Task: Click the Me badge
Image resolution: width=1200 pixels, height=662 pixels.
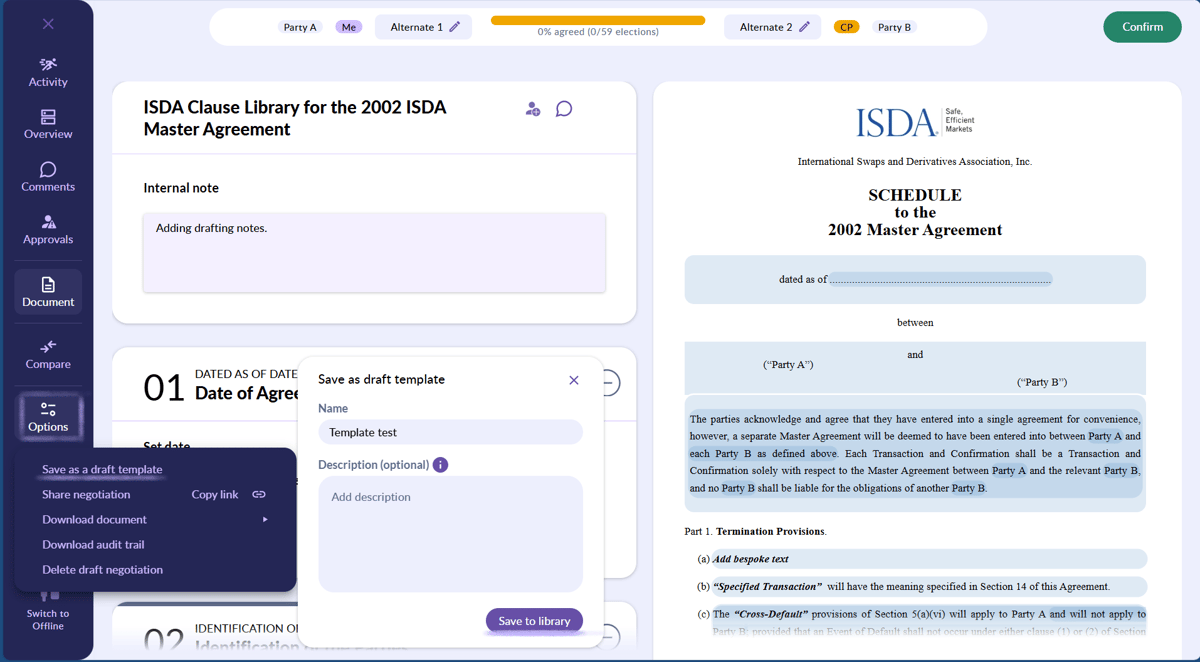Action: [x=348, y=27]
